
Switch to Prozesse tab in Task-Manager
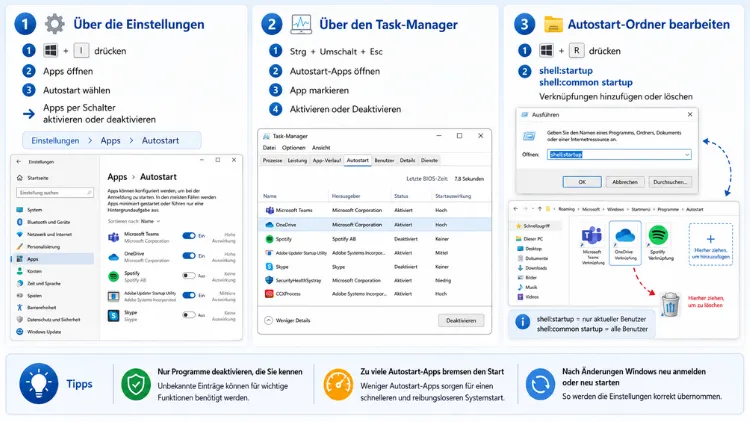273,161
